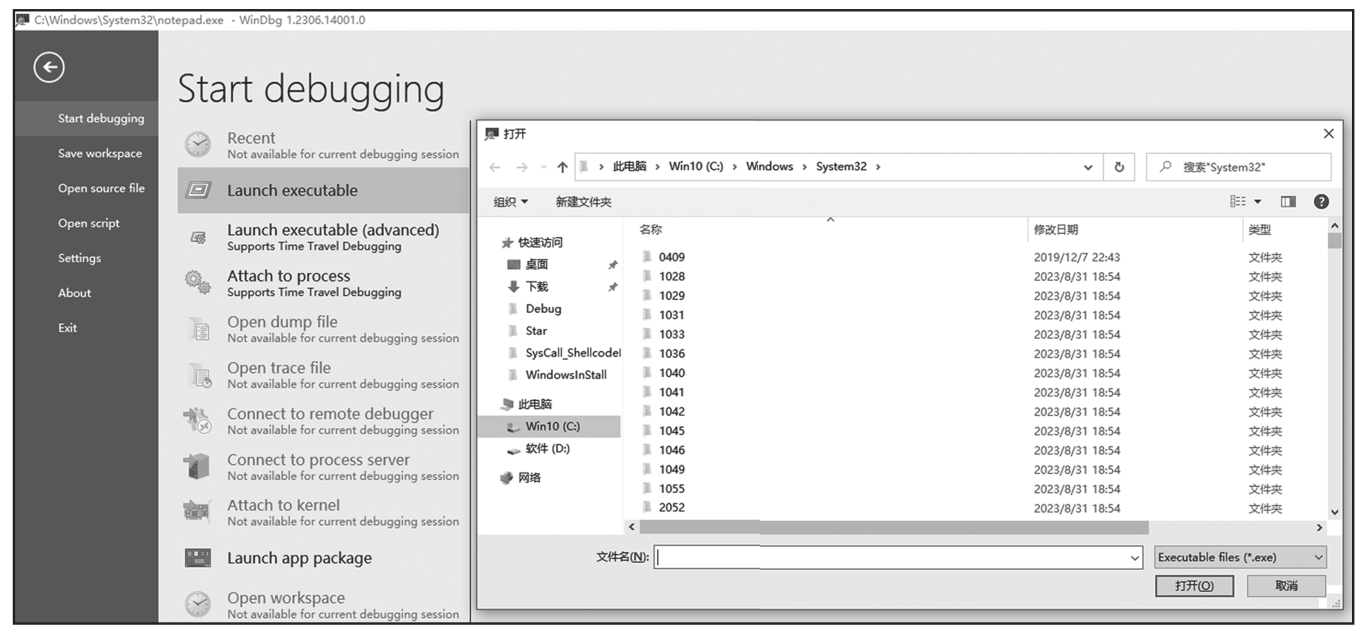Click the 搜索"System32" search box

1239,167
